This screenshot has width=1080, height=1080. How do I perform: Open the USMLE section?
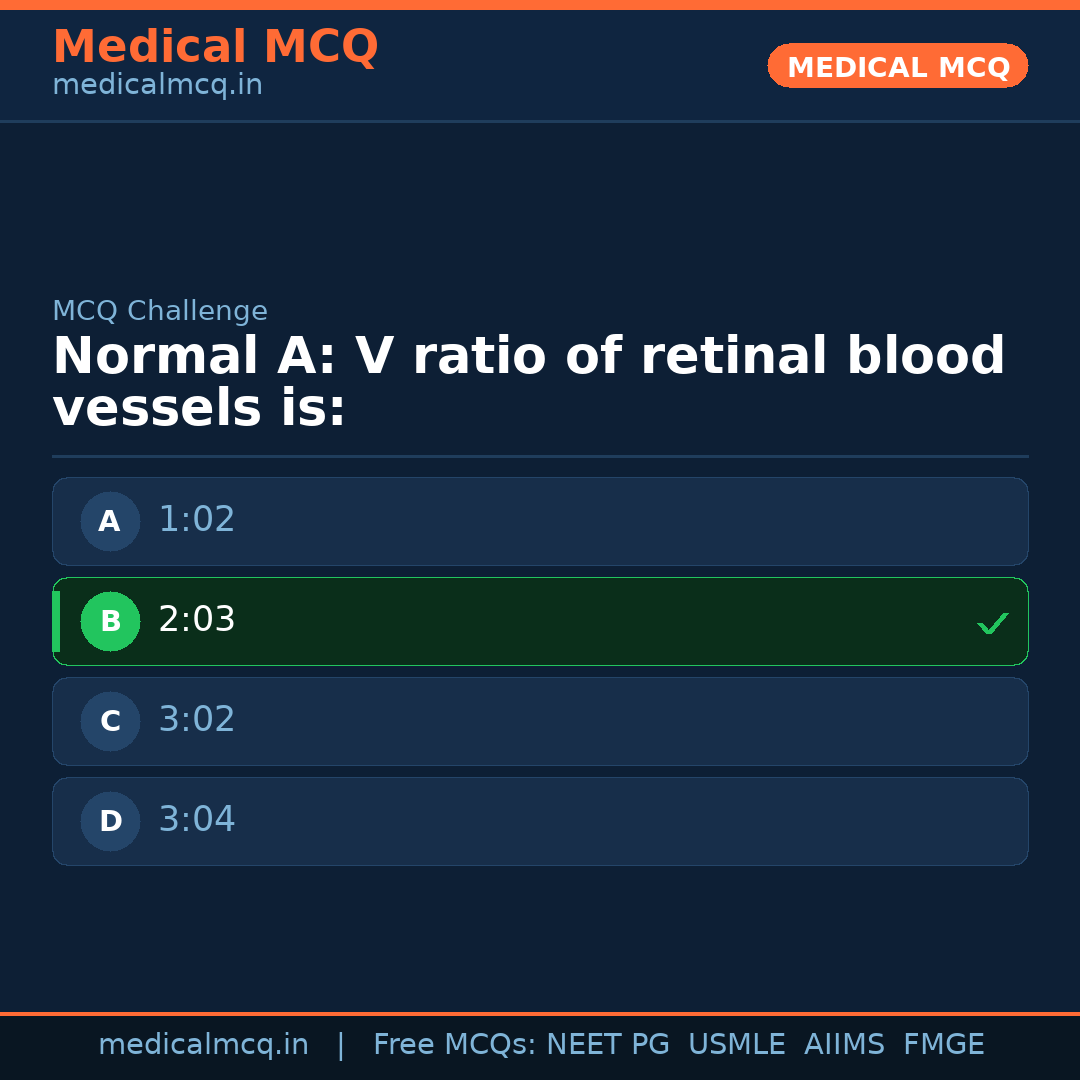pos(737,1043)
